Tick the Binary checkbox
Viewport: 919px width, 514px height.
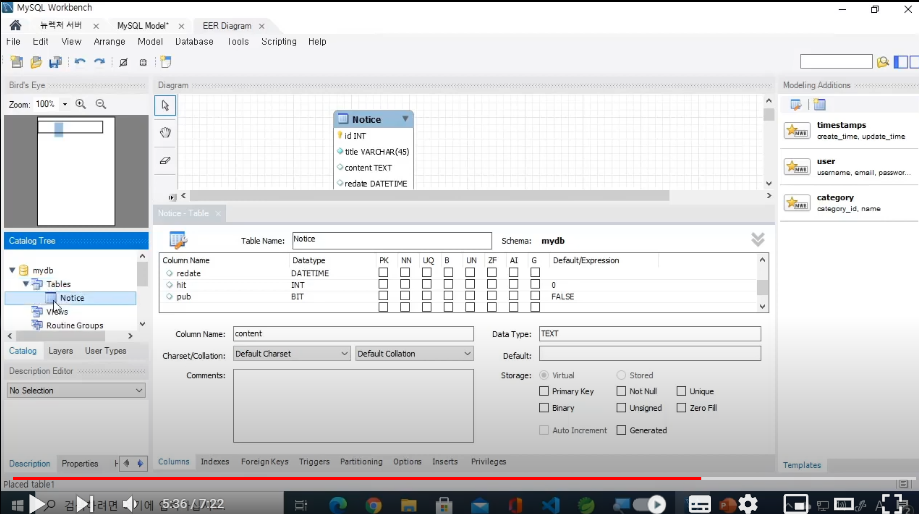[x=544, y=407]
